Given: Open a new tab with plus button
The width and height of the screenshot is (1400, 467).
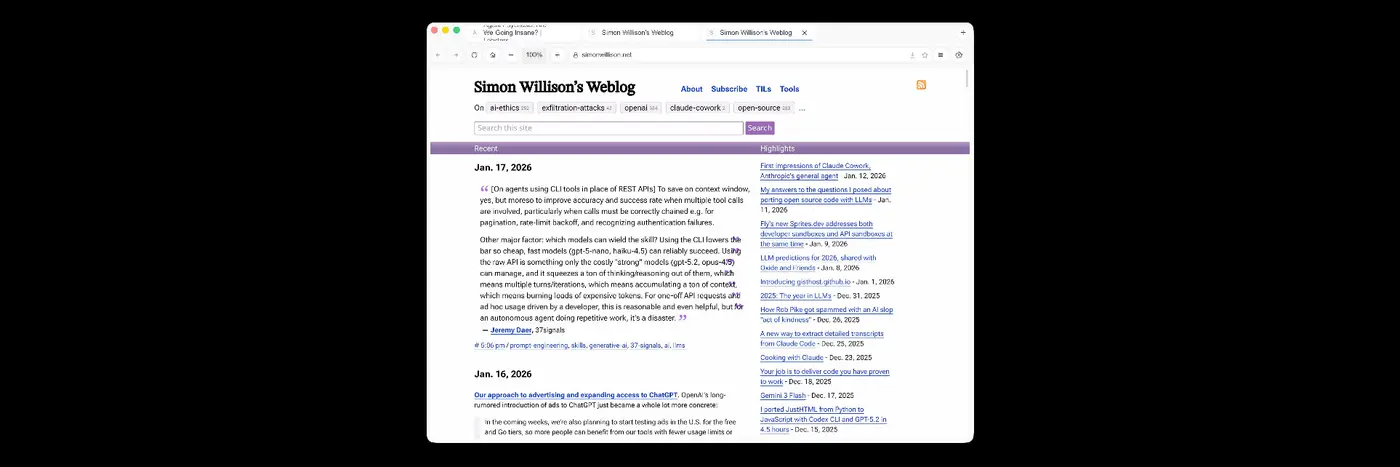Looking at the screenshot, I should [963, 32].
